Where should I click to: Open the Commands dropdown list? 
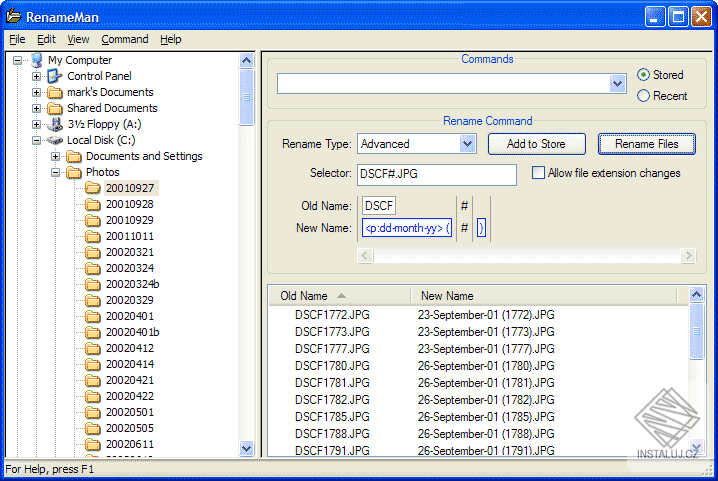point(618,84)
